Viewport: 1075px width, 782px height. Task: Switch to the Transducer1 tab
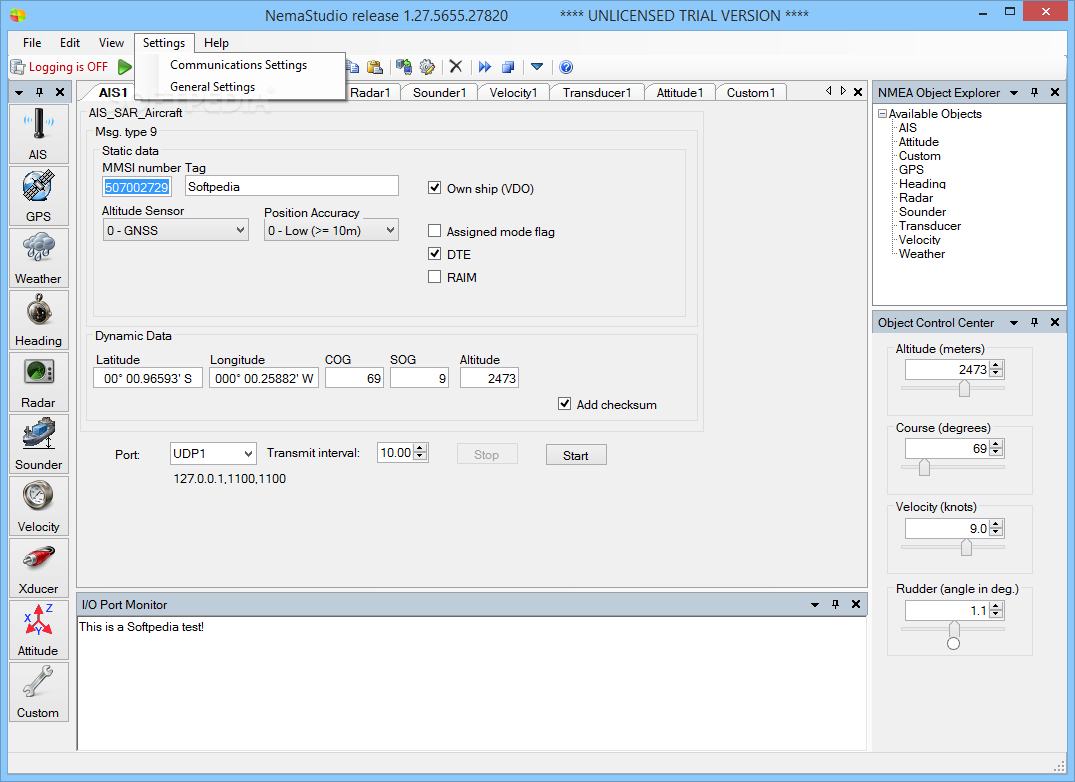point(596,93)
